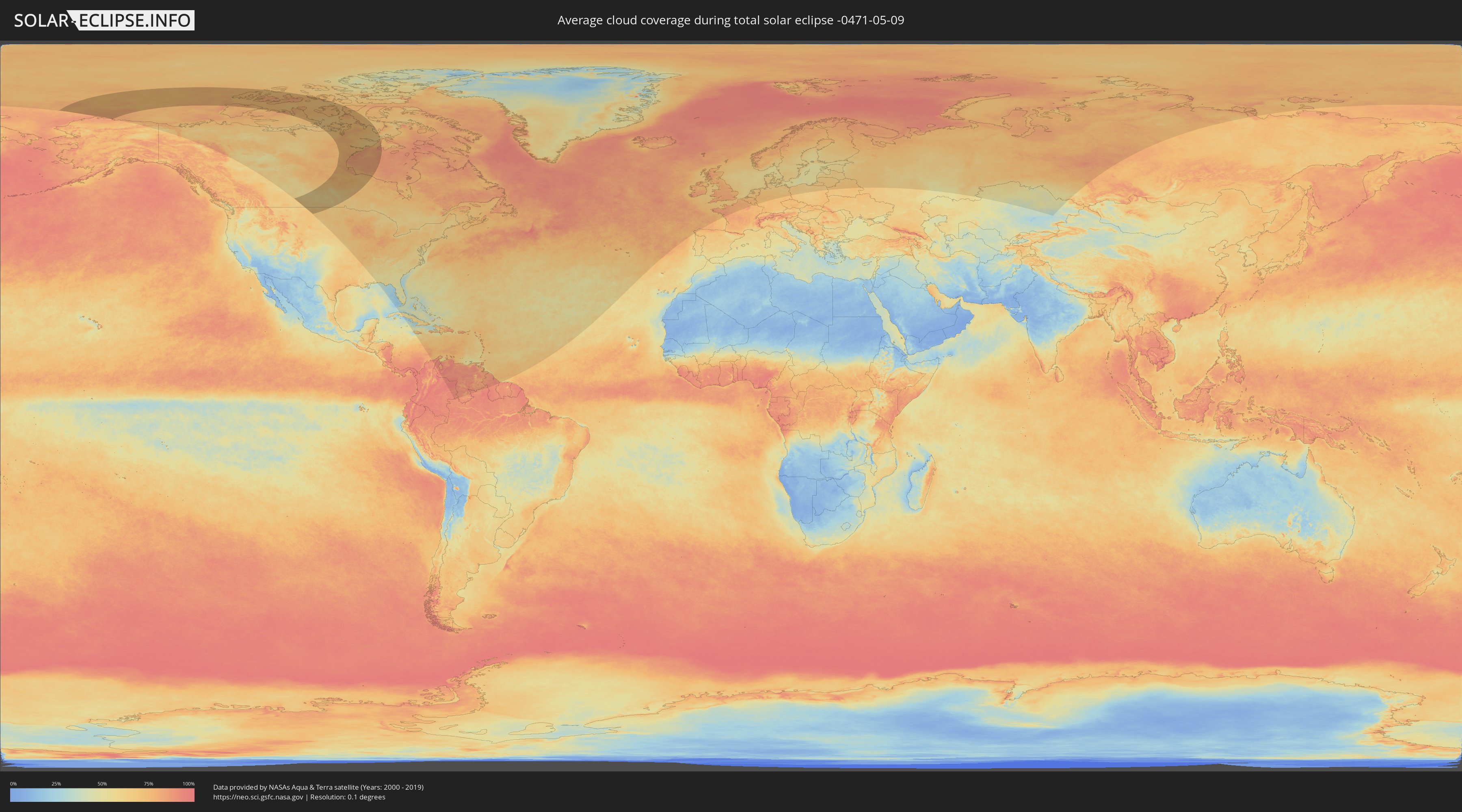
Task: Click the cloud coverage color gradient legend
Action: (x=102, y=795)
